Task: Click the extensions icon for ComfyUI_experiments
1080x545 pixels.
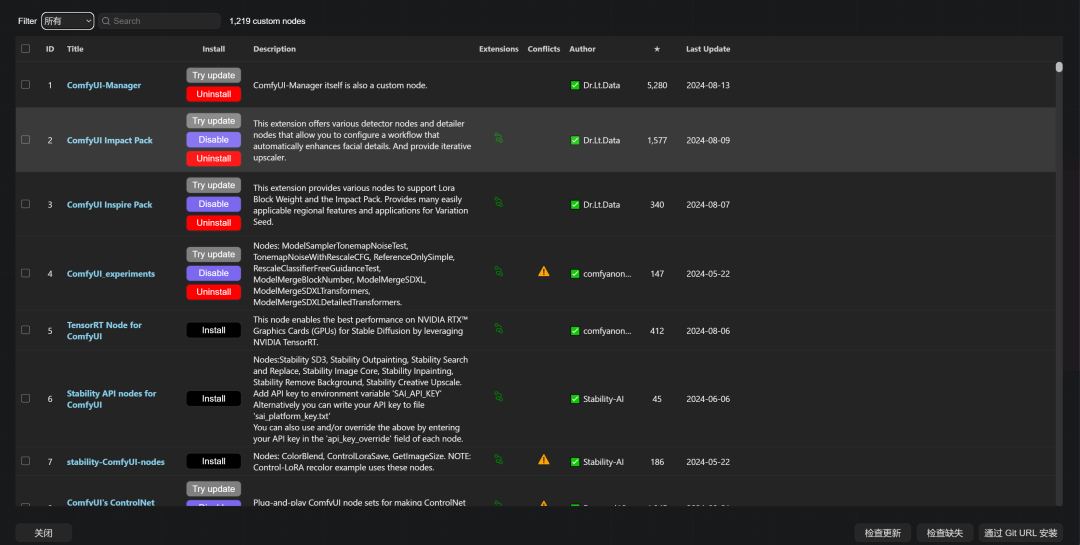Action: (x=498, y=272)
